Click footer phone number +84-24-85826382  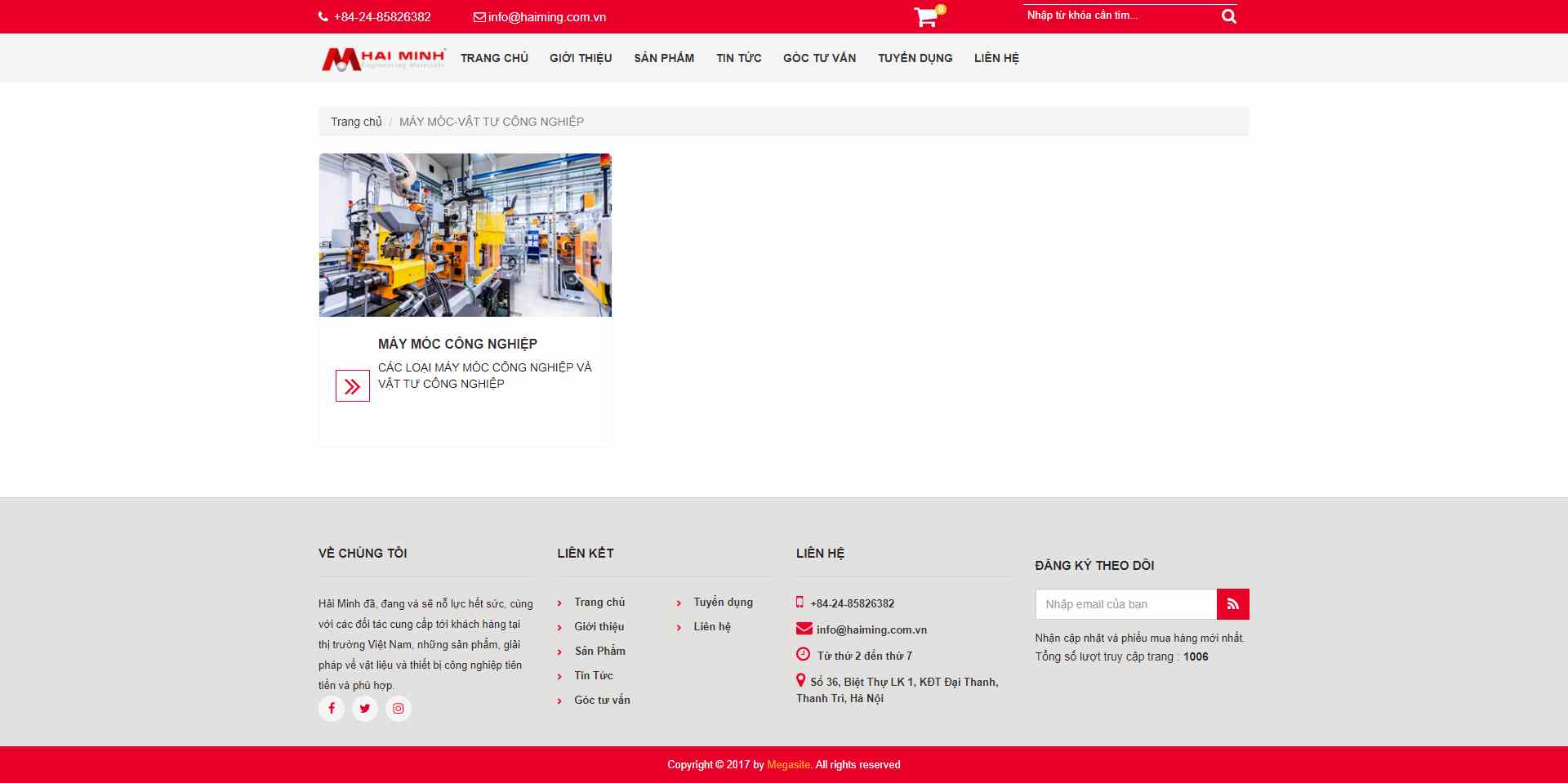coord(853,603)
